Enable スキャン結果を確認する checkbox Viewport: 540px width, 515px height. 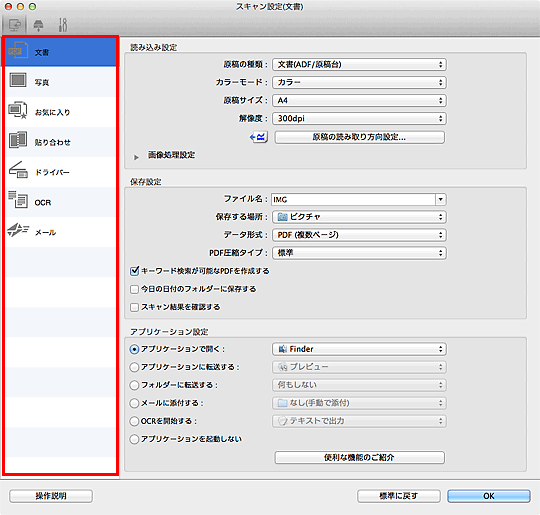point(134,307)
